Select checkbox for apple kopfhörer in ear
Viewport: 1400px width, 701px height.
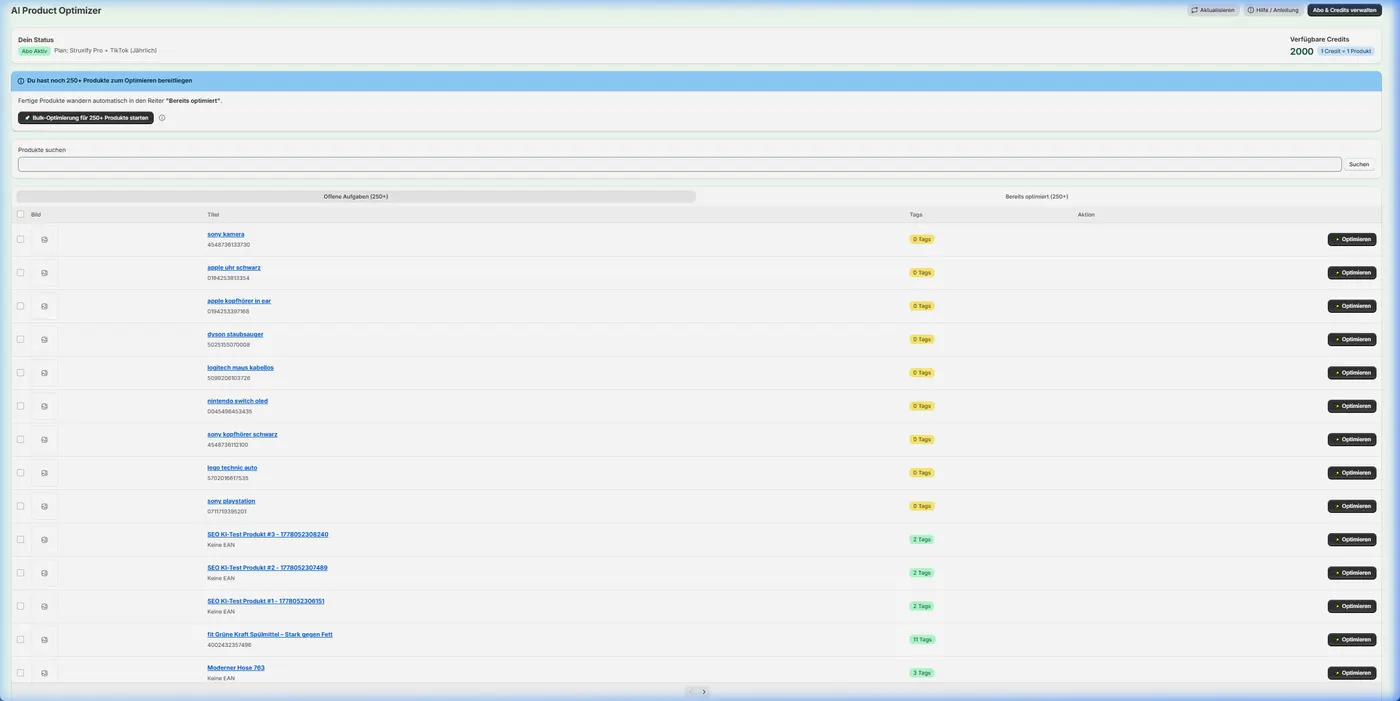[20, 306]
